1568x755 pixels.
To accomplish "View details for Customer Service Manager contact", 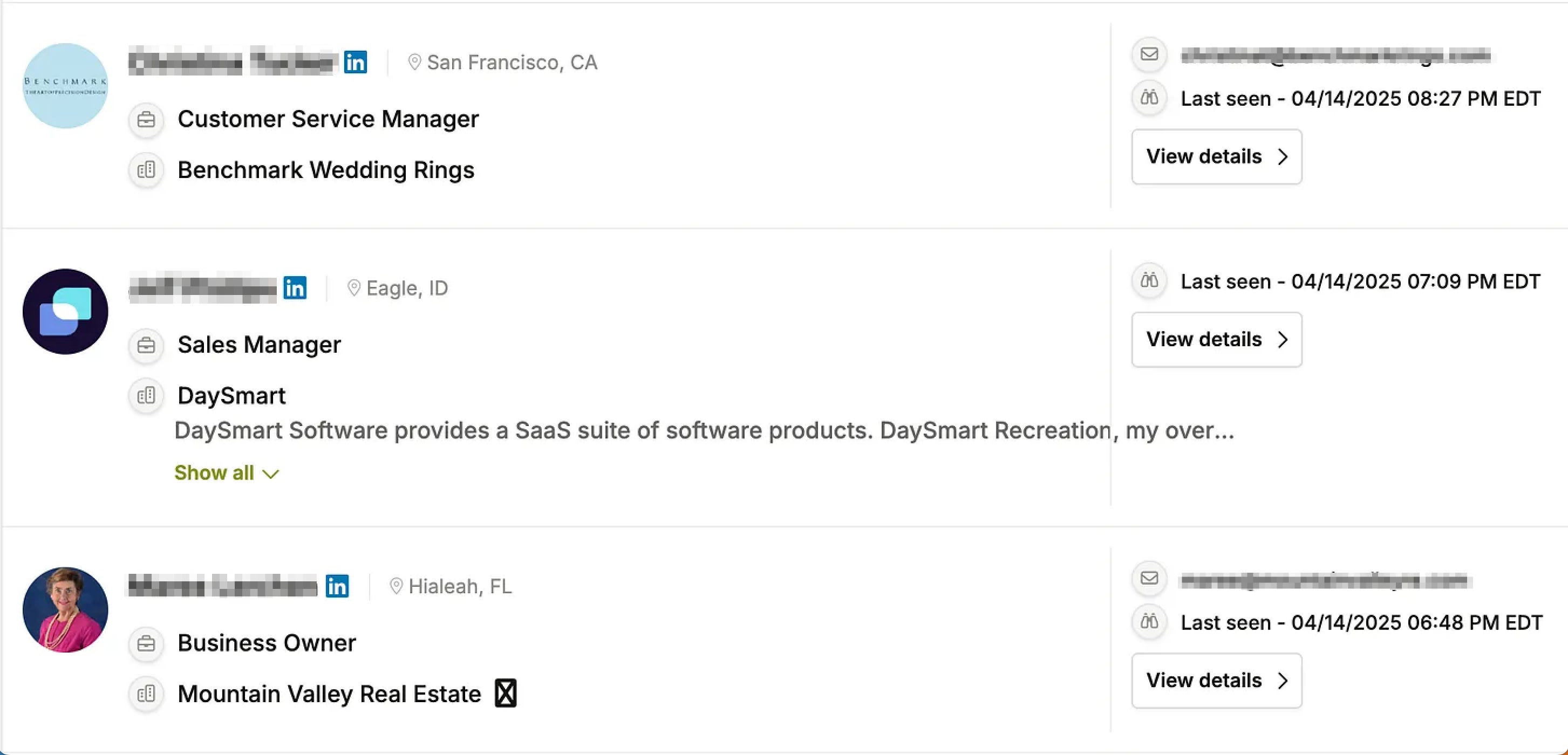I will [x=1216, y=156].
